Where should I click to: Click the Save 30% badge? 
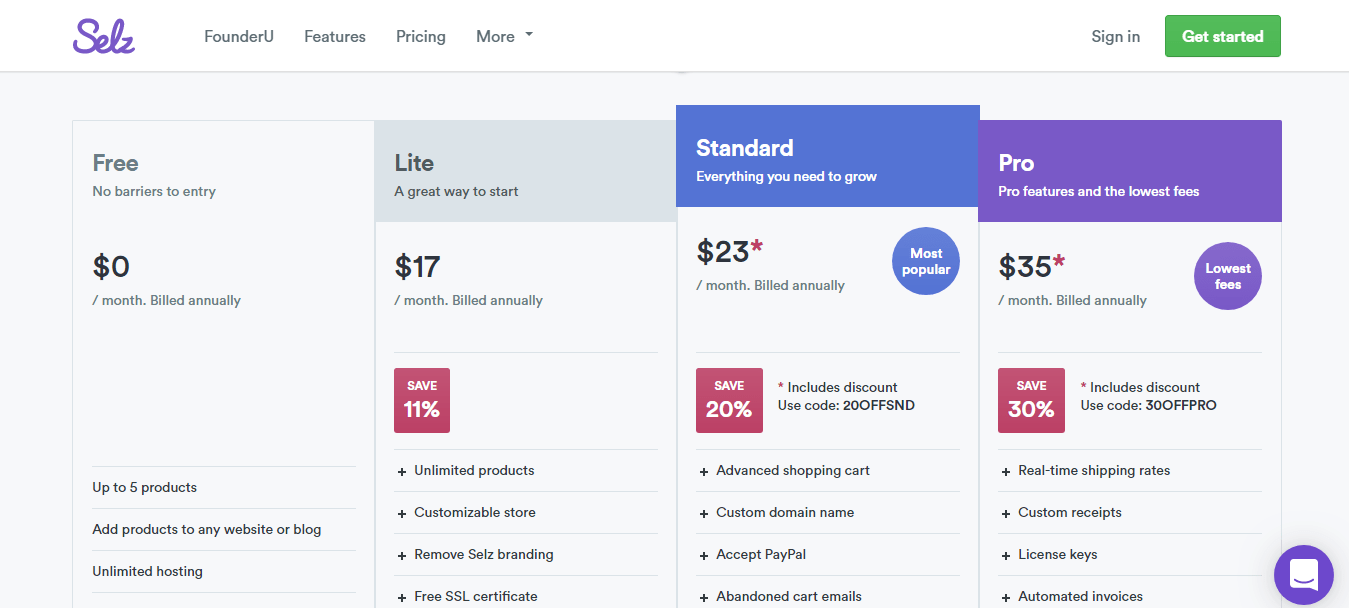point(1031,400)
